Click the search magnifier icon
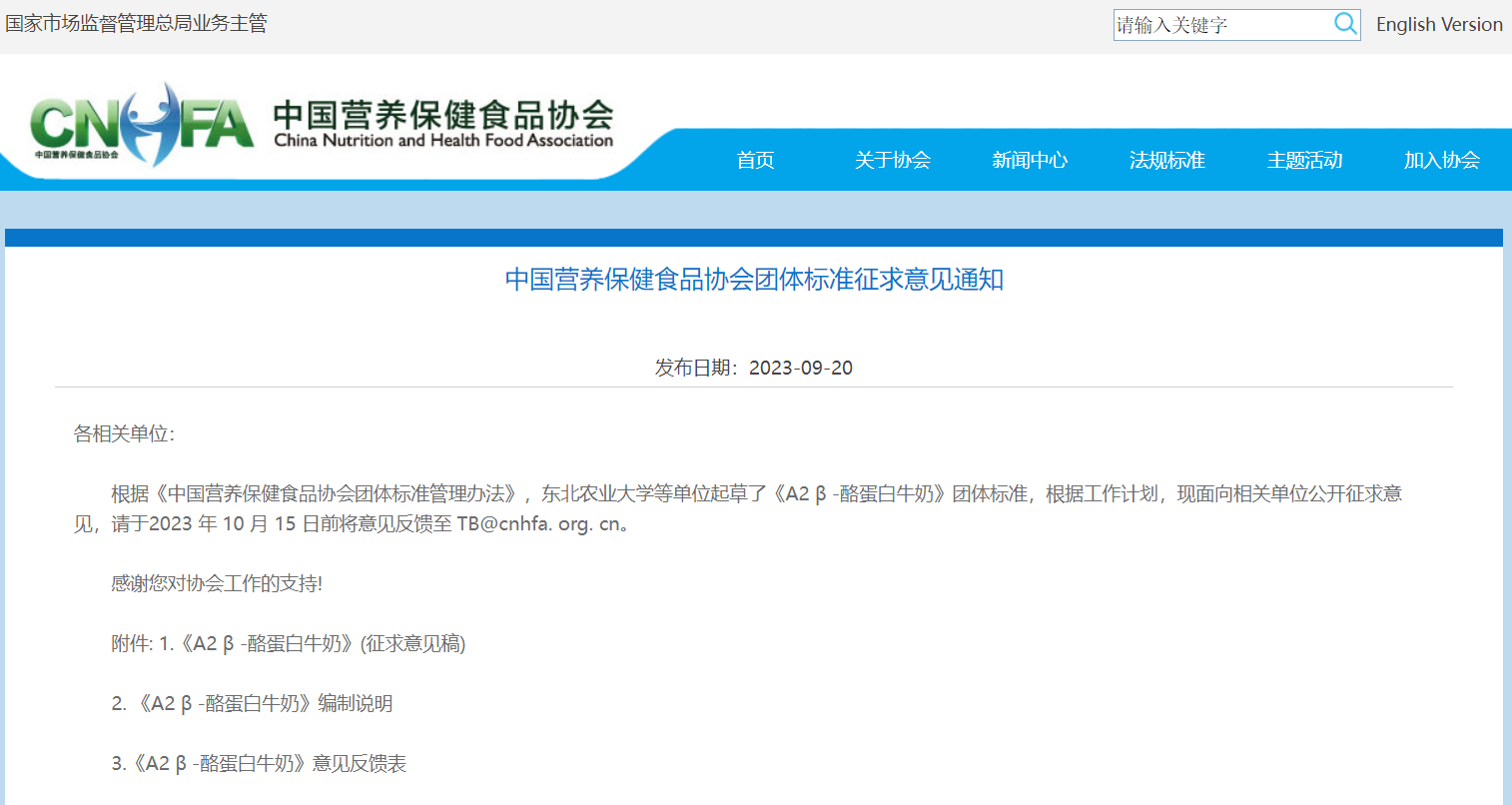This screenshot has height=805, width=1512. coord(1345,24)
